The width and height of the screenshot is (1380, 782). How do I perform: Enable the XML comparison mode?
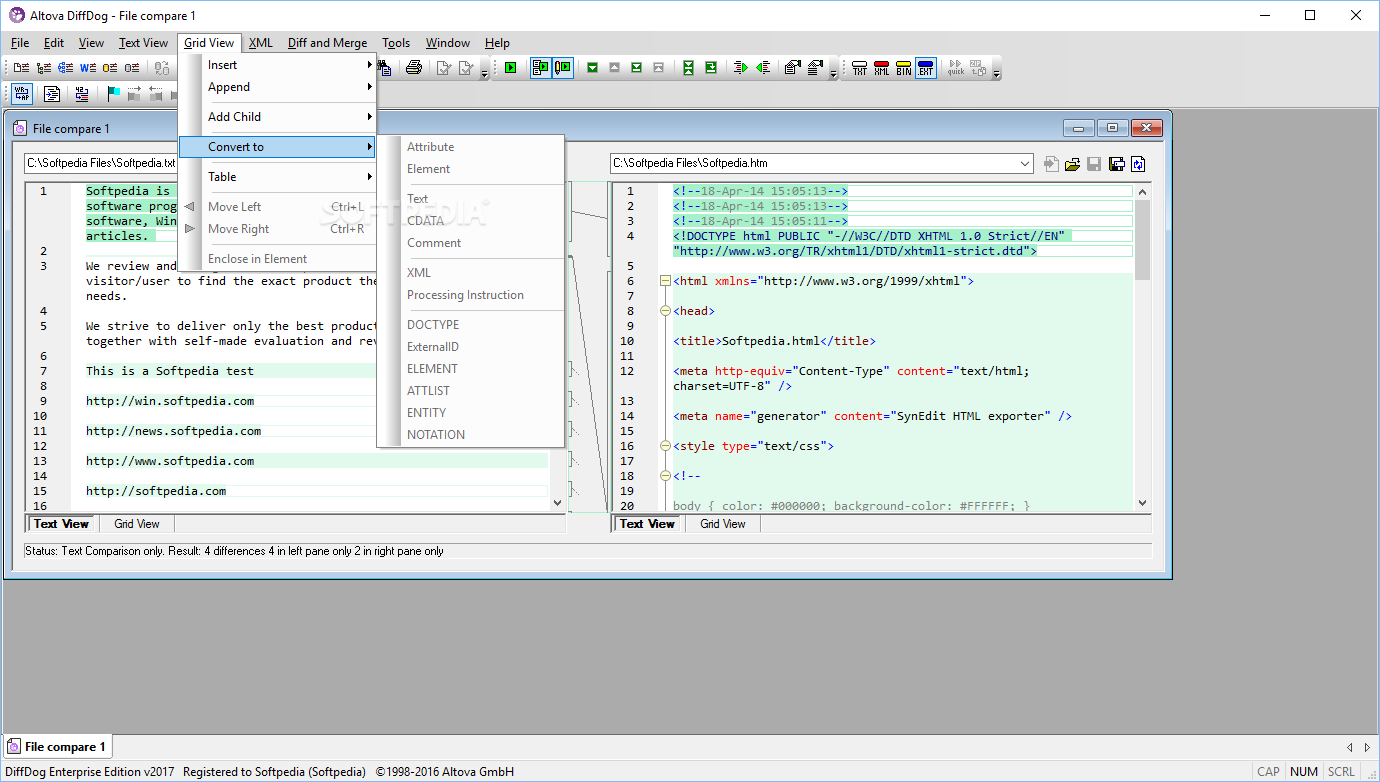point(882,68)
